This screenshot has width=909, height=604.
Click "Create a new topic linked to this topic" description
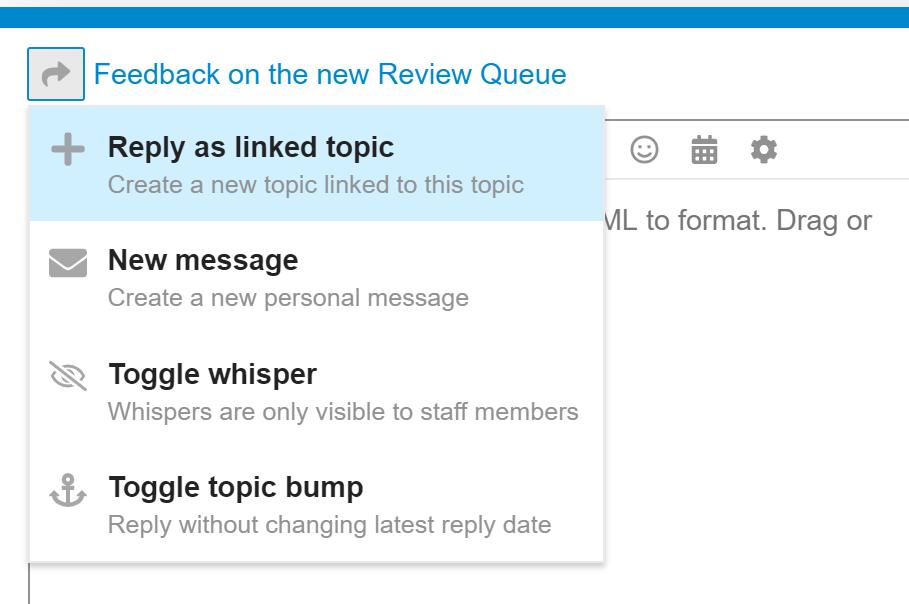tap(315, 185)
